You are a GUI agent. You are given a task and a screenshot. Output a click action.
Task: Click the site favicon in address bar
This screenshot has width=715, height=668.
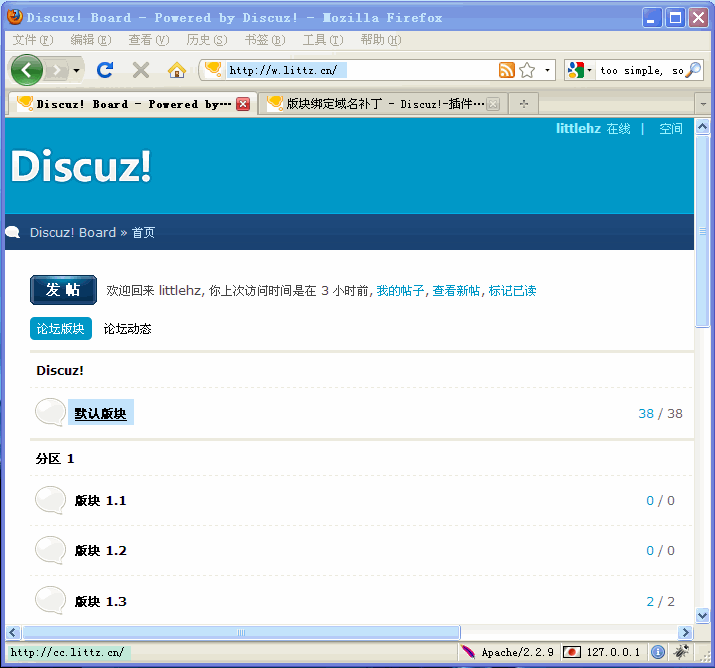[212, 70]
